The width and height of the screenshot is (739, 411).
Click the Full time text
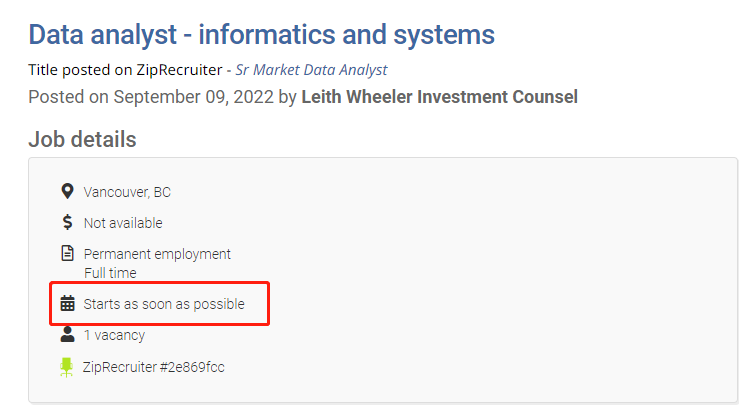(110, 272)
